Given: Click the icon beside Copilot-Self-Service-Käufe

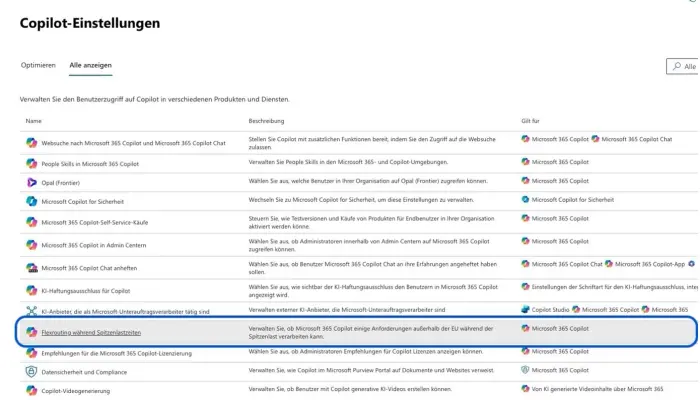Looking at the screenshot, I should click(x=31, y=222).
